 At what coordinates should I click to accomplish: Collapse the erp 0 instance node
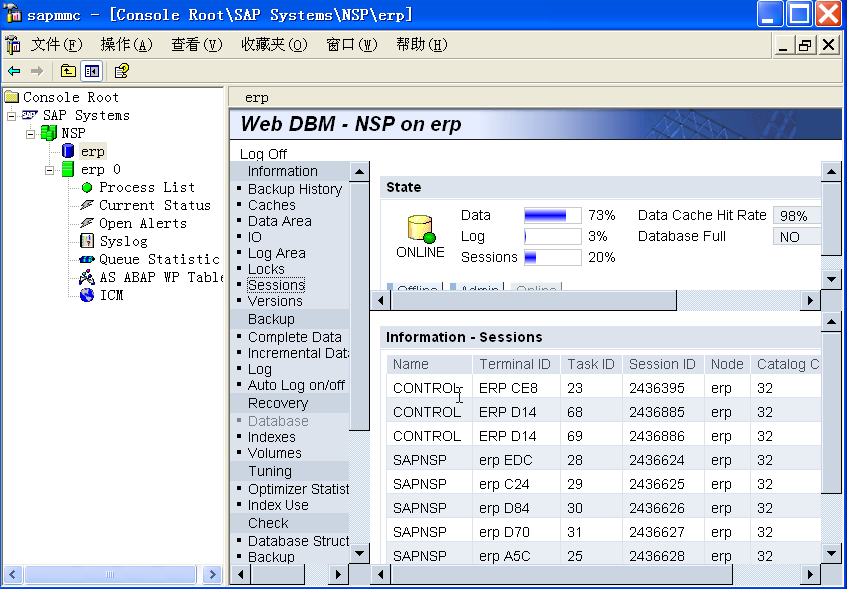click(x=49, y=170)
